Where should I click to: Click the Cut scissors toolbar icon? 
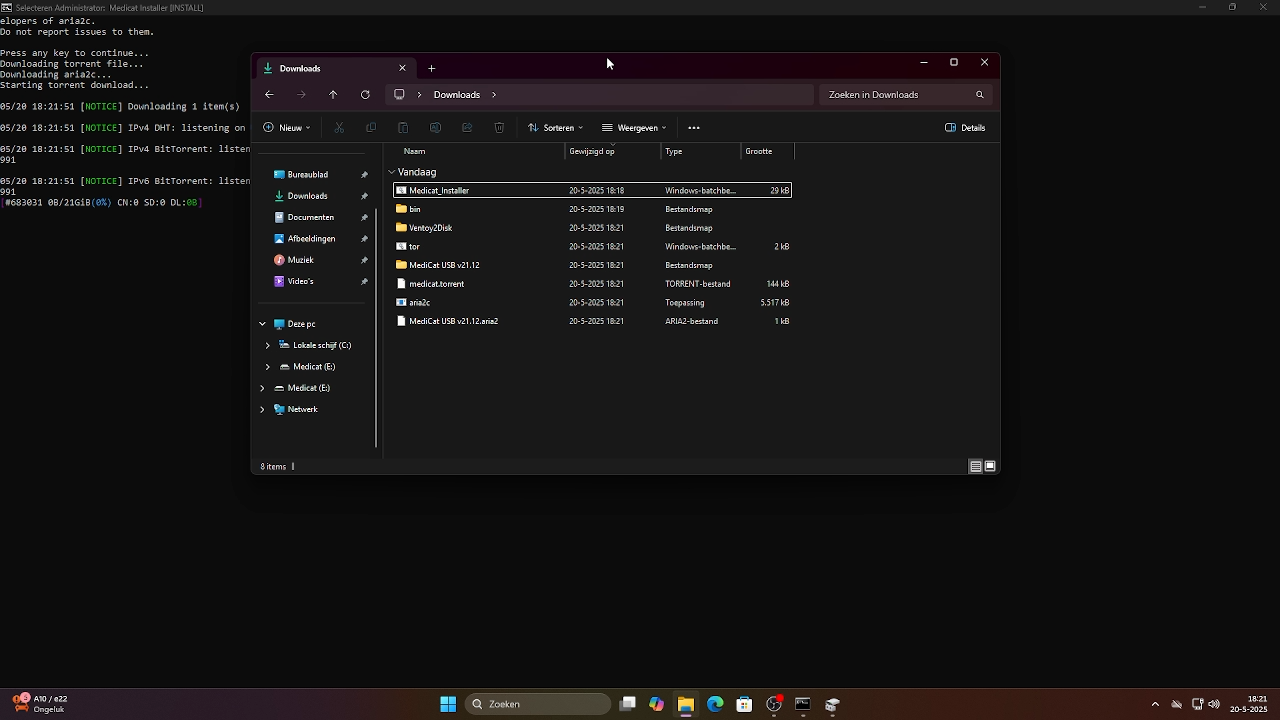point(339,128)
